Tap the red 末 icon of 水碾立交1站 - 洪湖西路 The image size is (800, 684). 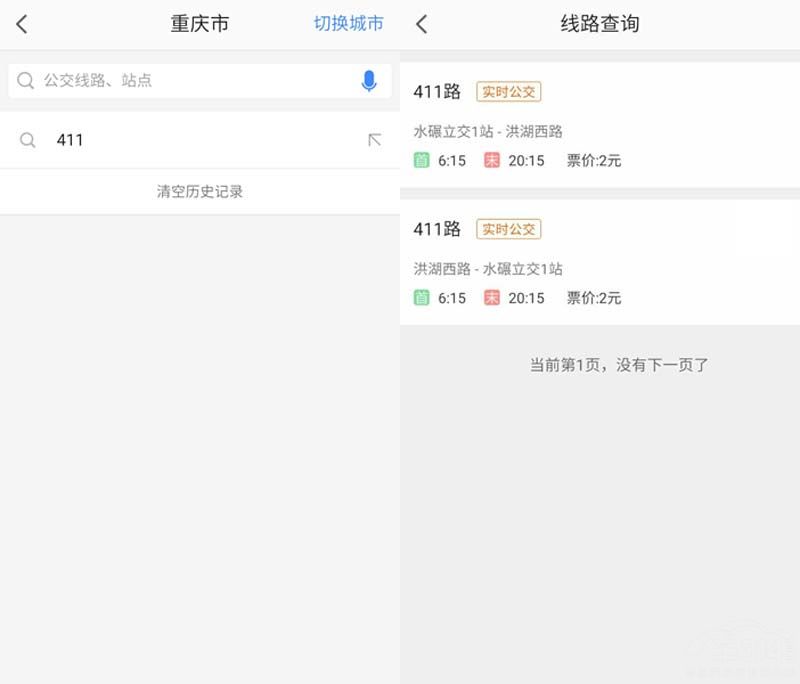click(x=491, y=160)
